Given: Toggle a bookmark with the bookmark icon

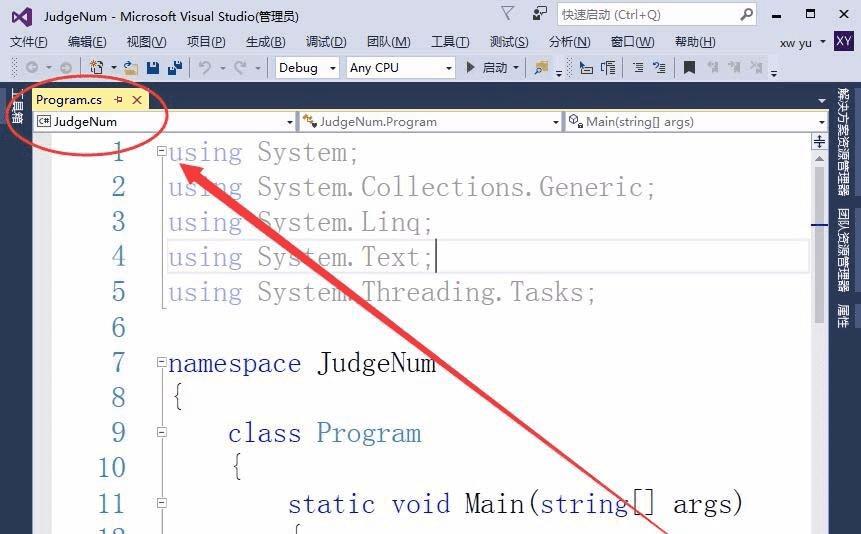Looking at the screenshot, I should [689, 68].
